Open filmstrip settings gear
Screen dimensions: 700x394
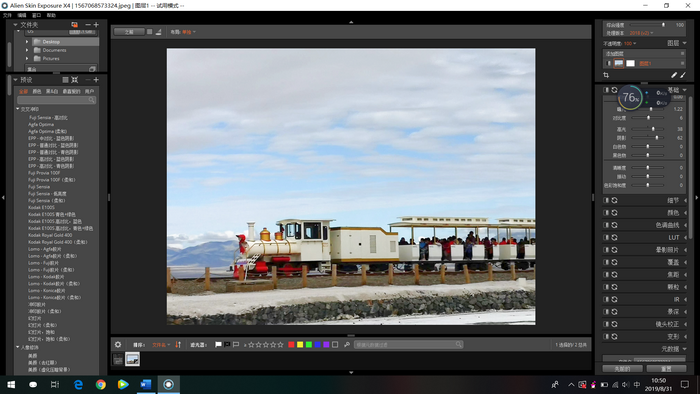[x=118, y=344]
